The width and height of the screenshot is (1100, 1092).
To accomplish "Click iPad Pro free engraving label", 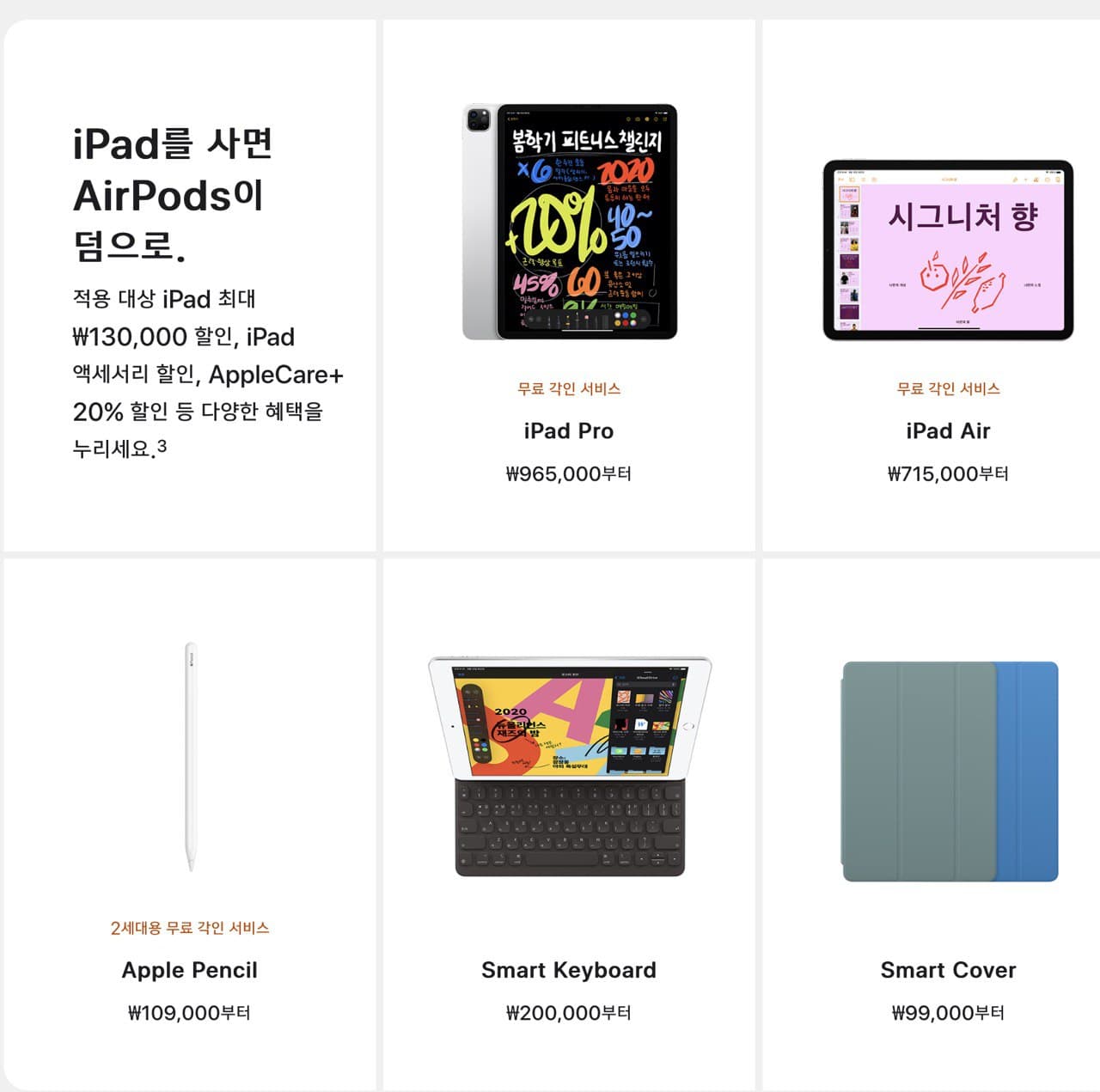I will (x=569, y=388).
